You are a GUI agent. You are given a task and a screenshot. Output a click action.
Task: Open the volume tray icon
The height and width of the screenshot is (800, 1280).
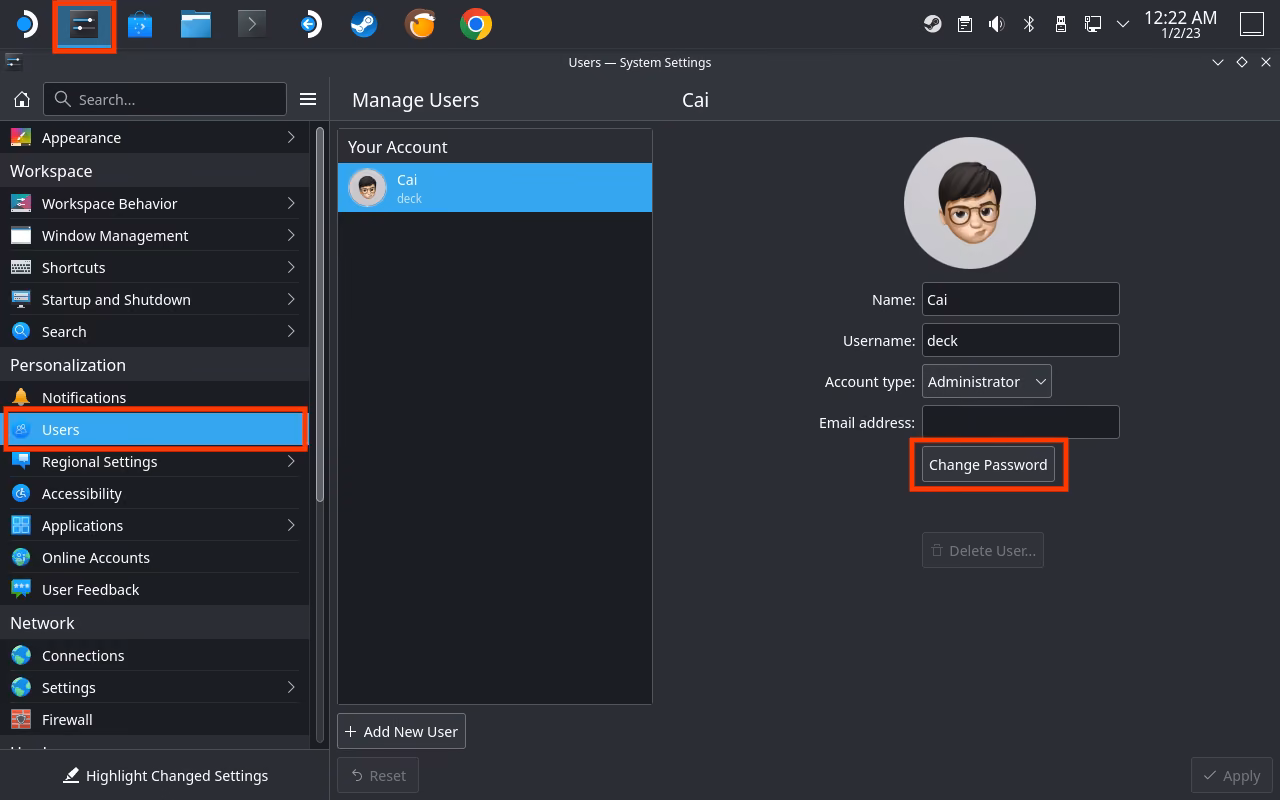click(996, 24)
